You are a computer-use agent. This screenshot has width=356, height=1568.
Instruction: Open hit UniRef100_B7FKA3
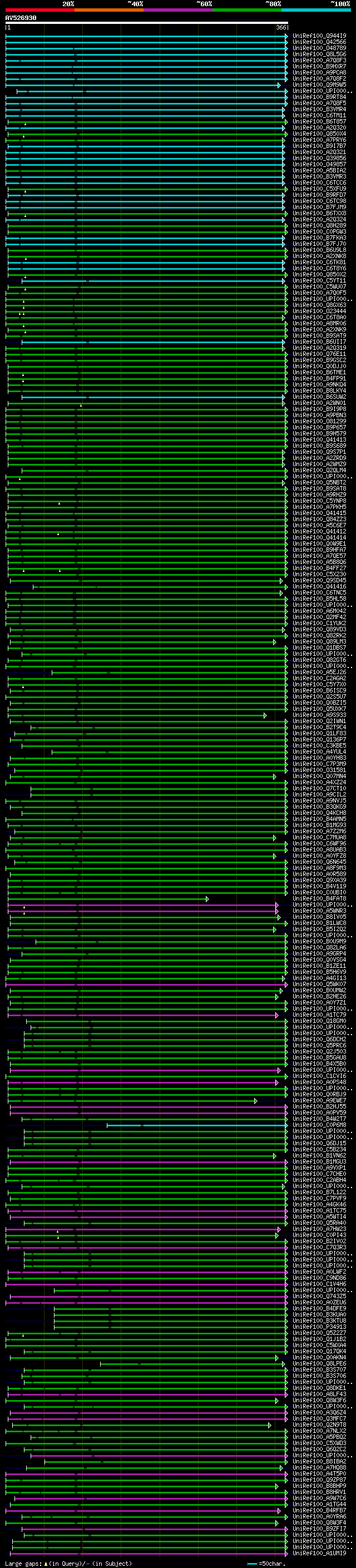tap(319, 238)
